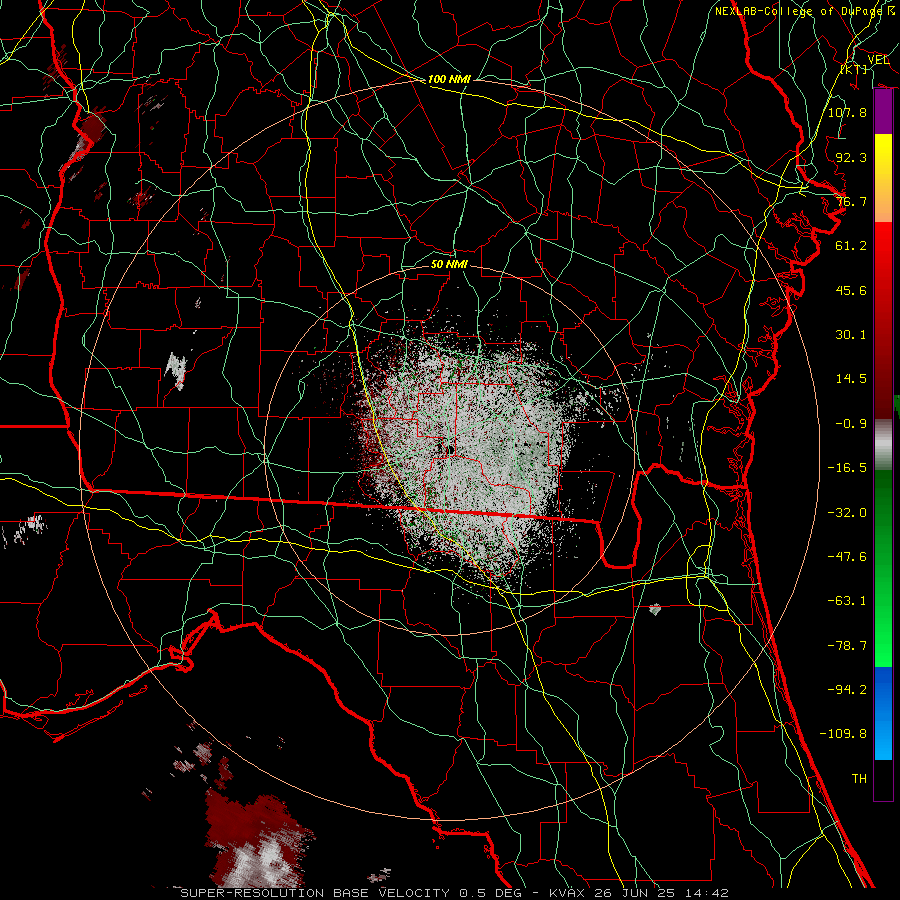Viewport: 900px width, 900px height.
Task: Click the "50 NMI" range ring label
Action: pyautogui.click(x=449, y=264)
